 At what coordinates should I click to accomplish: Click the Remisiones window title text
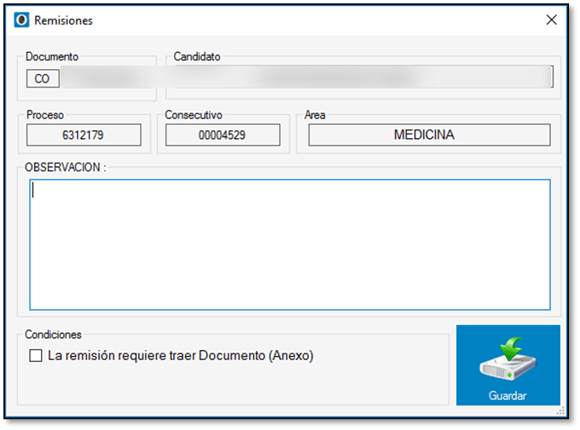(x=63, y=20)
